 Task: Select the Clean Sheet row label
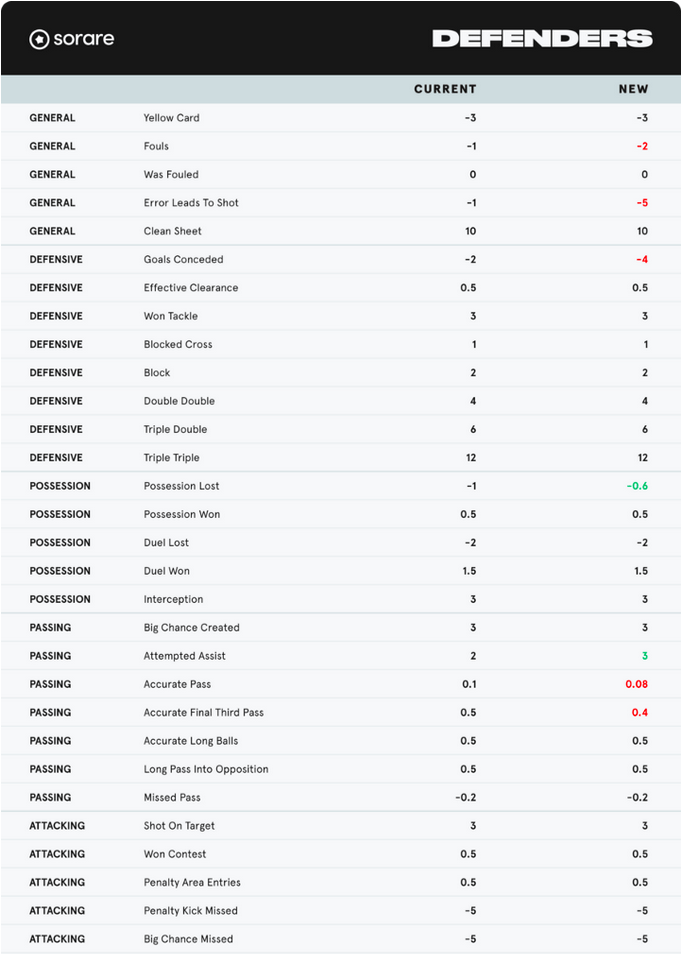173,231
